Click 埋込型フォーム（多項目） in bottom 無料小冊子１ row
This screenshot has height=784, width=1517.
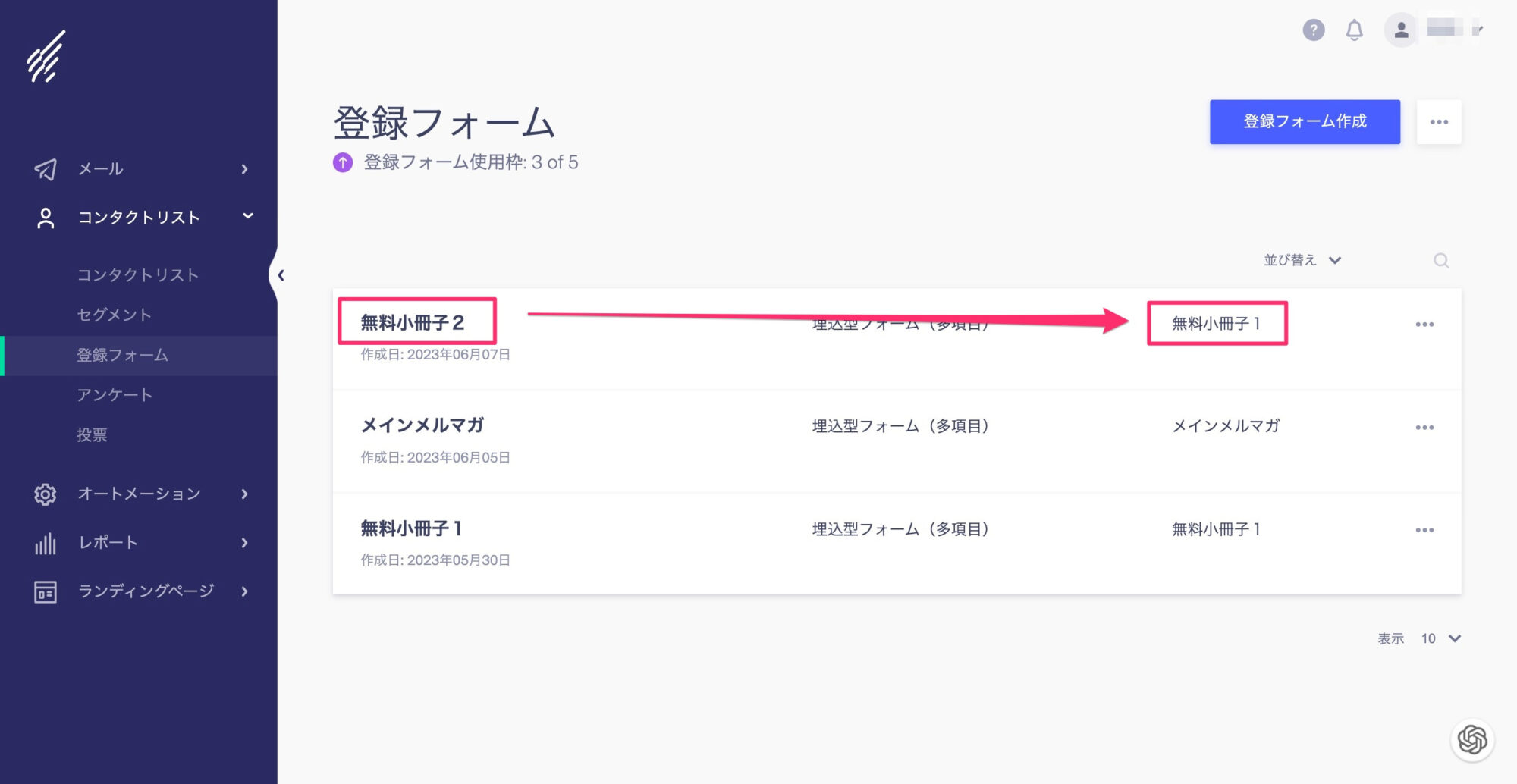[900, 529]
